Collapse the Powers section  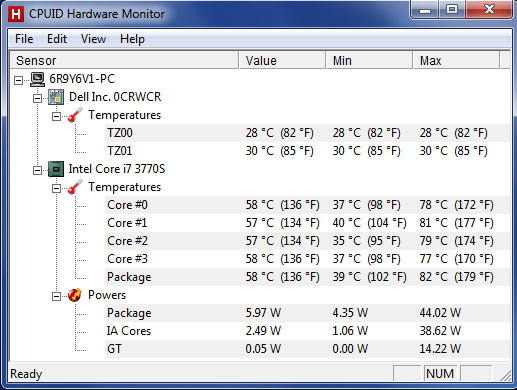coord(56,296)
